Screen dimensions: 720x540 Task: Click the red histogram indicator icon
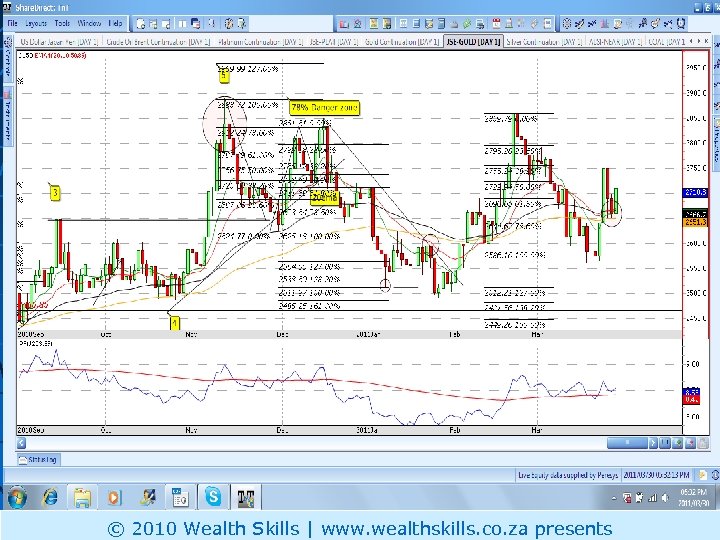tap(605, 23)
